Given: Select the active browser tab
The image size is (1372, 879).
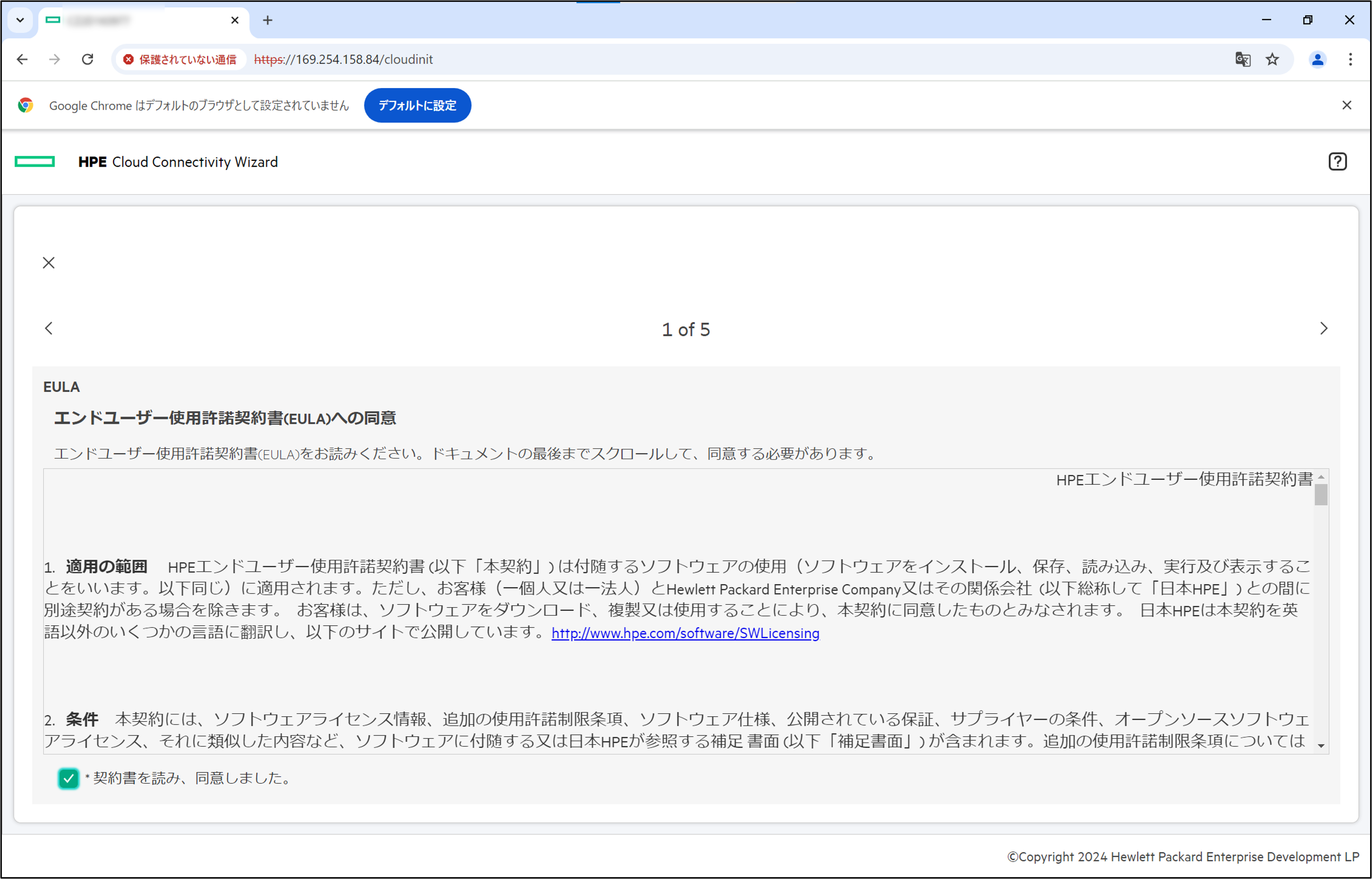Looking at the screenshot, I should (x=144, y=21).
